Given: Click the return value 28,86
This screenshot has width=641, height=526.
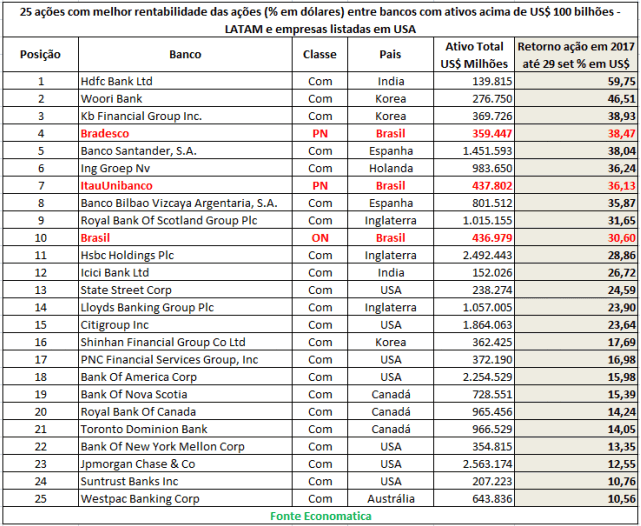Looking at the screenshot, I should point(576,255).
